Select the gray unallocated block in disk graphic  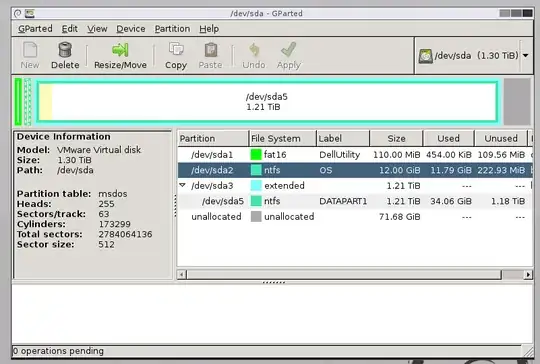pyautogui.click(x=517, y=102)
